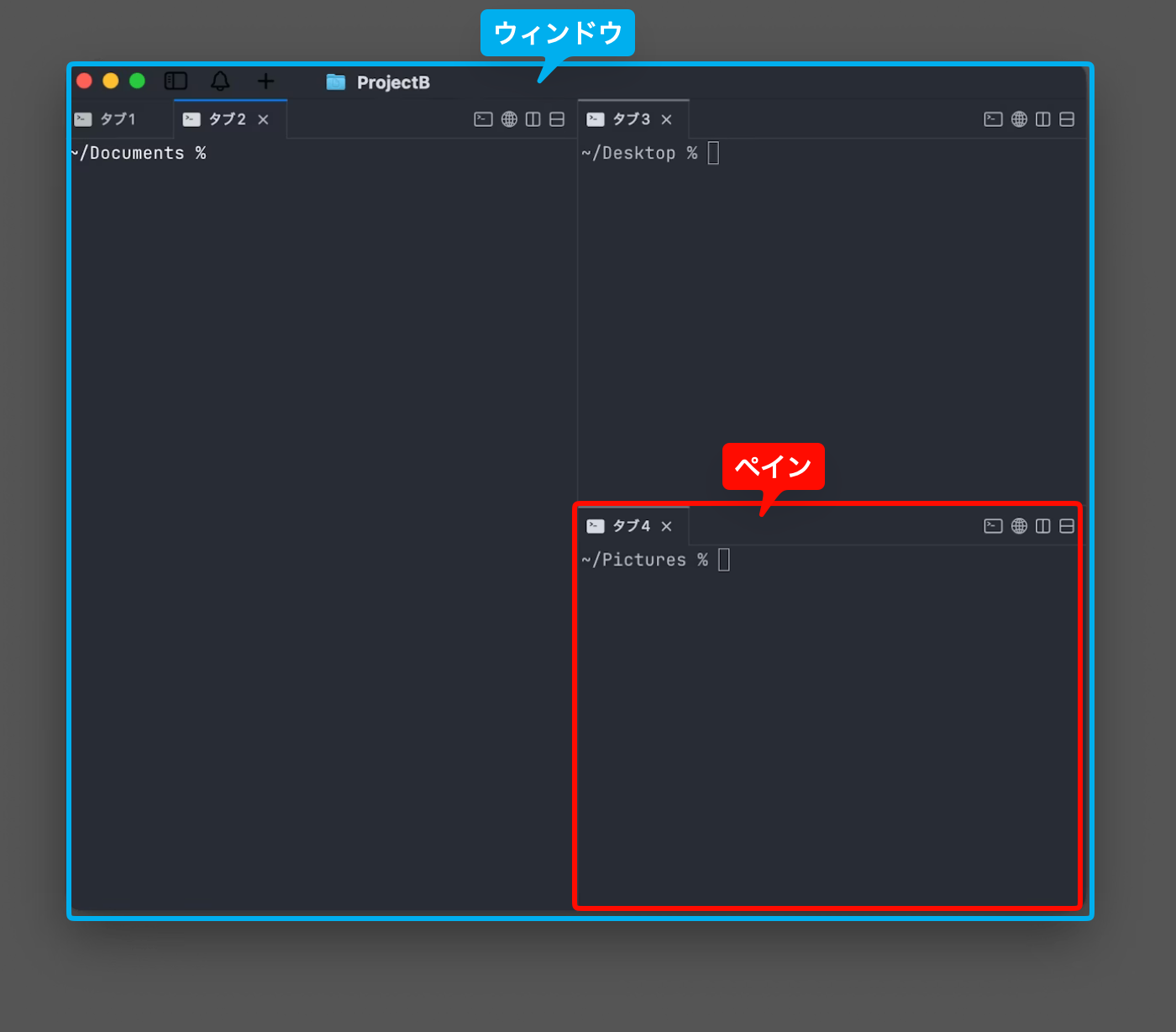Screen dimensions: 1176x1032
Task: Open the notifications bell
Action: (220, 81)
